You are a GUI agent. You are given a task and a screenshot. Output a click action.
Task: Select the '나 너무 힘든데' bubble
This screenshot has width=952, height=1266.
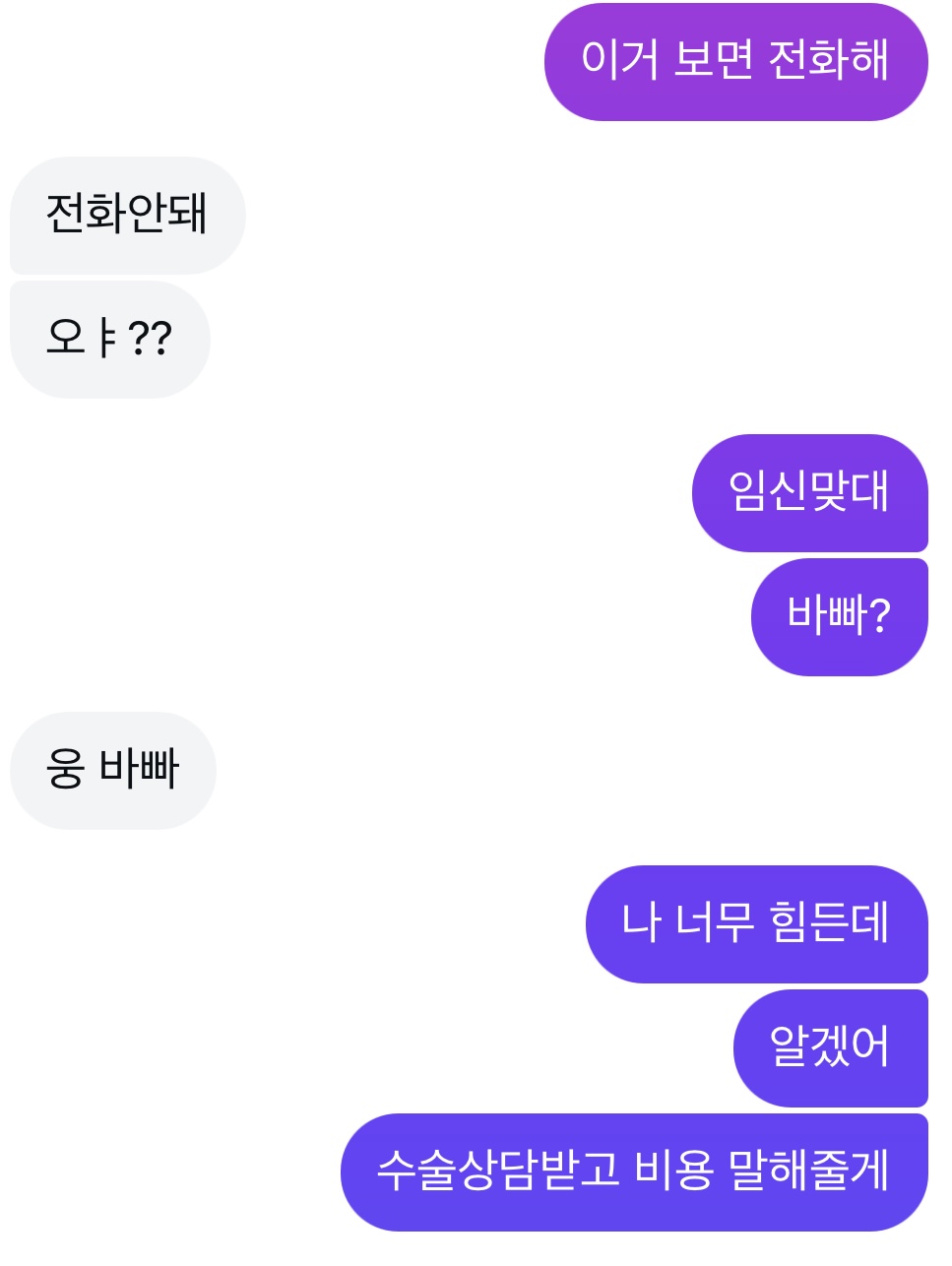756,923
